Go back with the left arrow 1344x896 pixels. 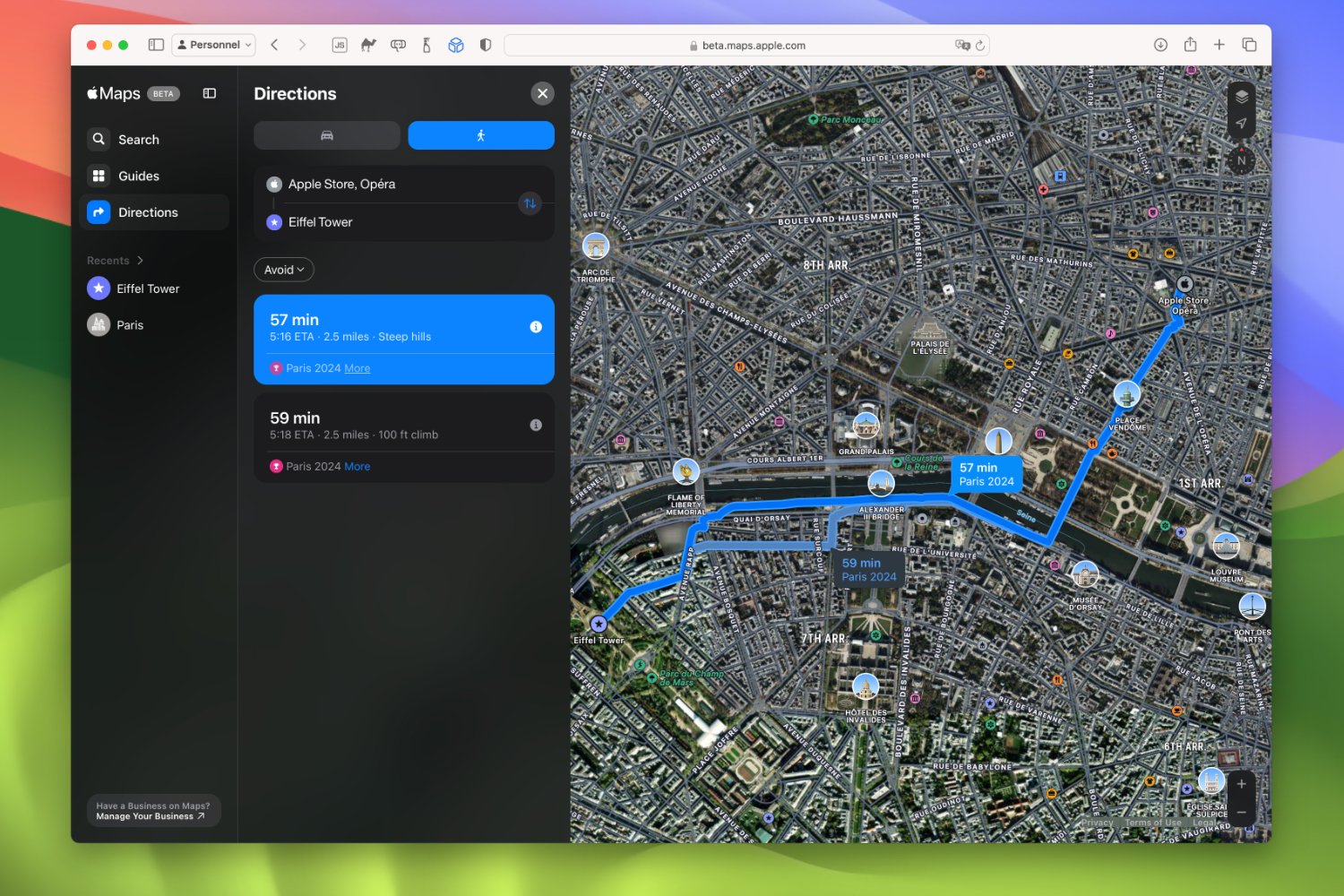tap(275, 45)
